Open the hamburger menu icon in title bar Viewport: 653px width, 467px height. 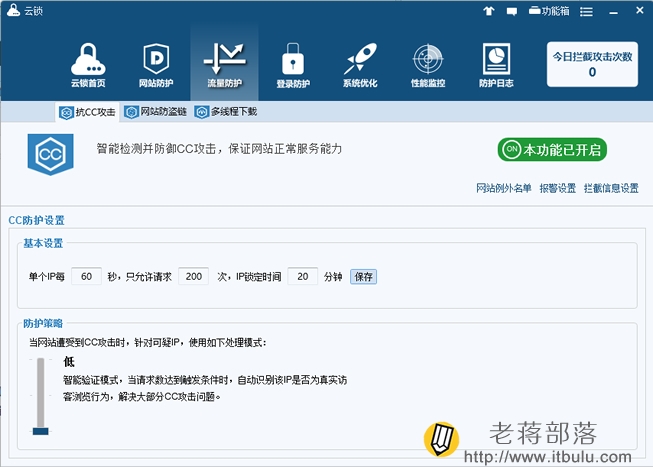pyautogui.click(x=586, y=12)
